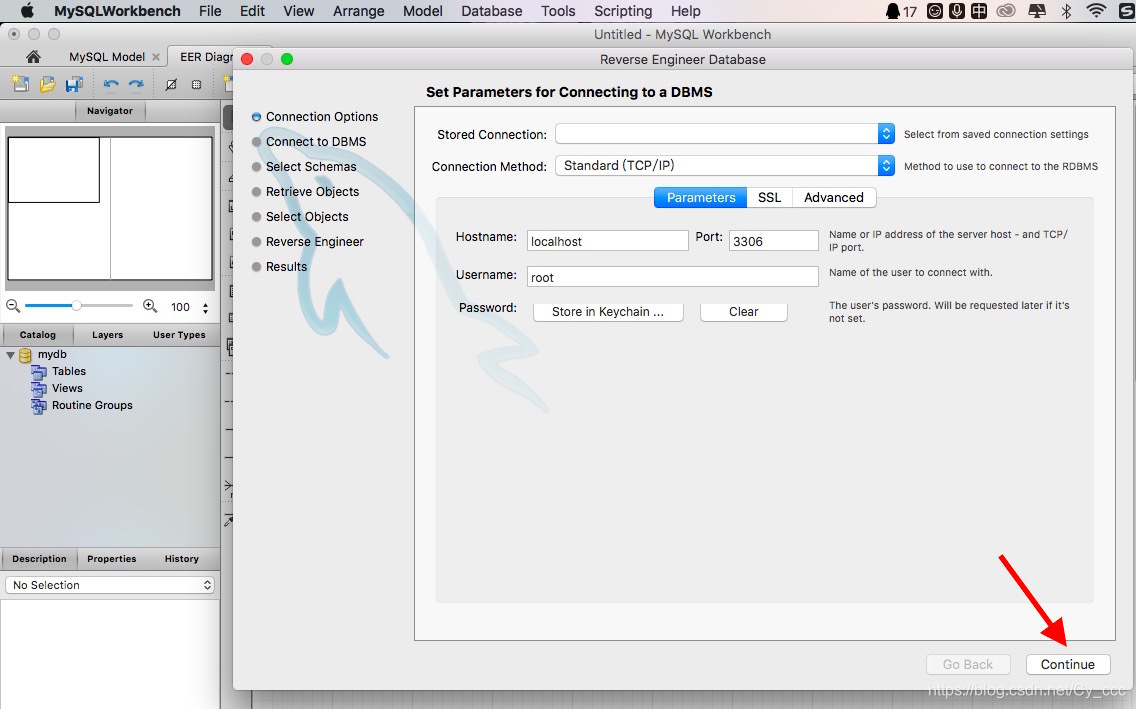1136x709 pixels.
Task: Open the home screen tab icon
Action: (x=33, y=56)
